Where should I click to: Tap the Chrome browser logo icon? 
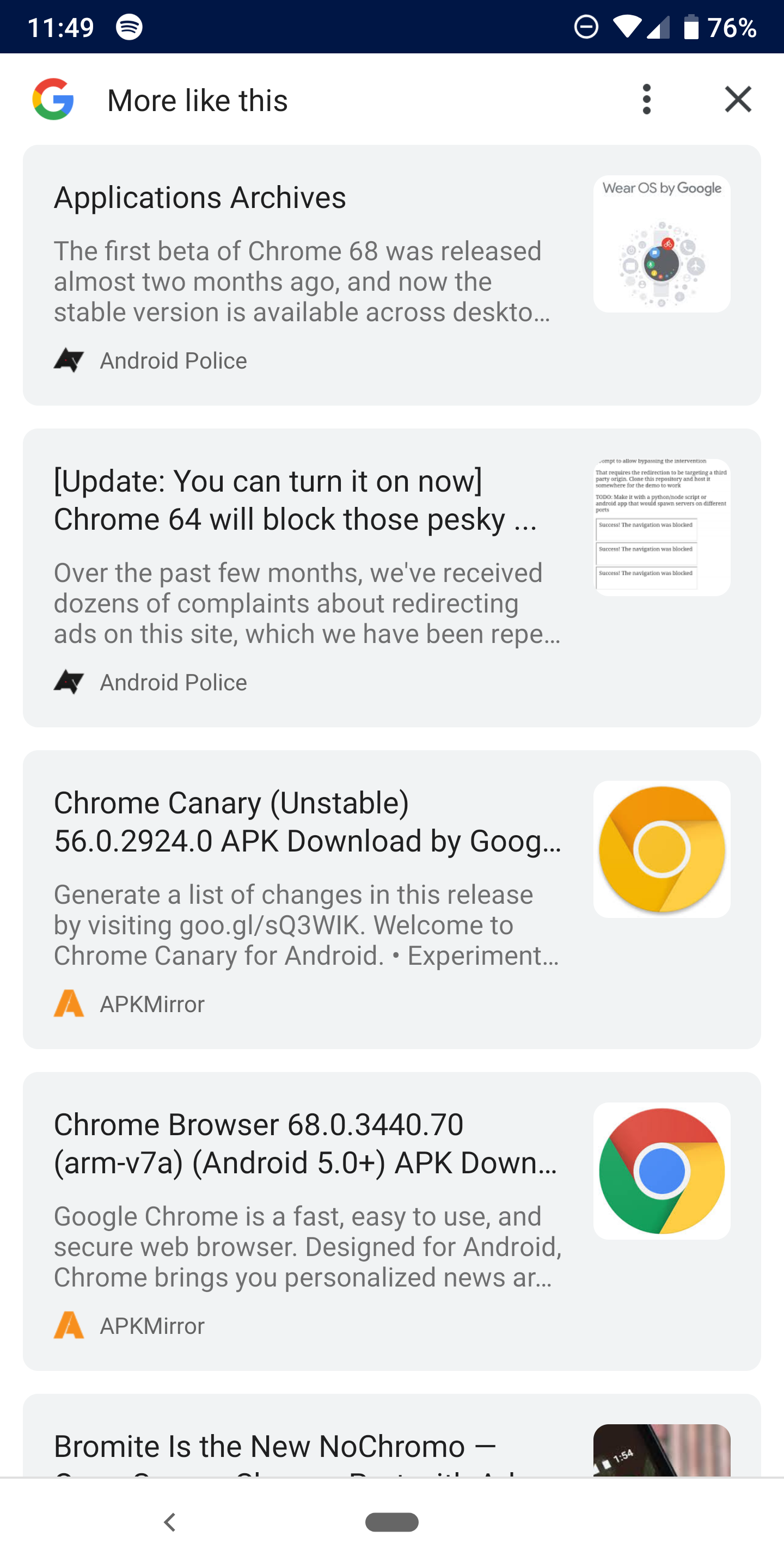point(661,1171)
